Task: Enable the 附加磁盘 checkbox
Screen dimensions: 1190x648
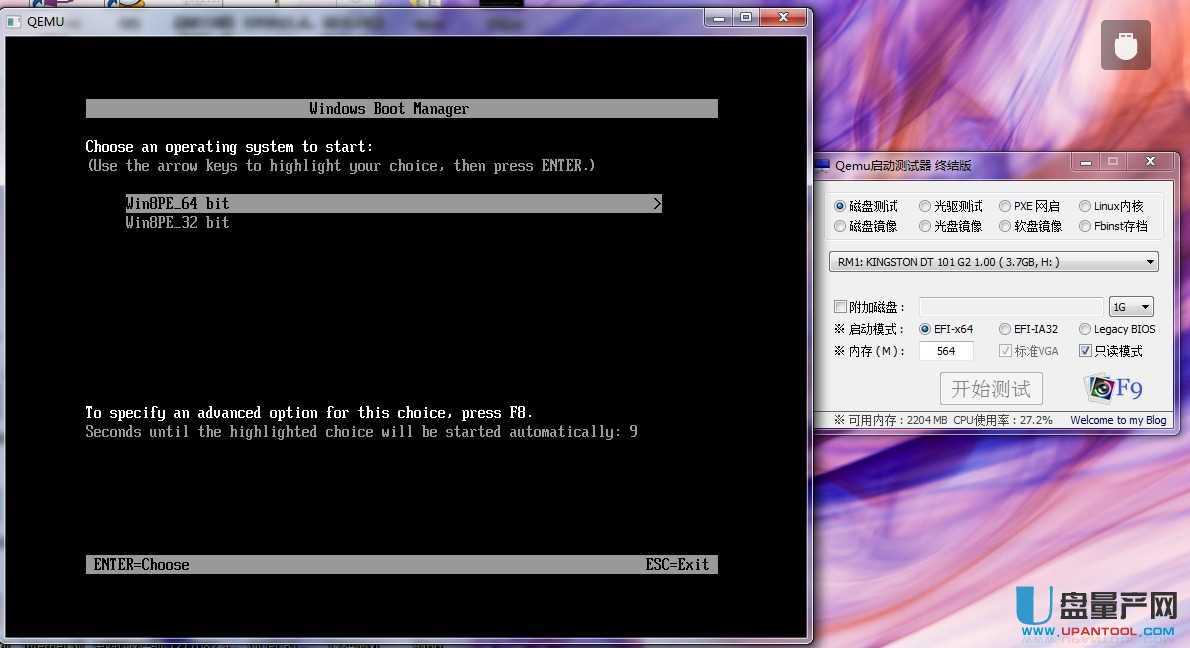Action: (839, 306)
